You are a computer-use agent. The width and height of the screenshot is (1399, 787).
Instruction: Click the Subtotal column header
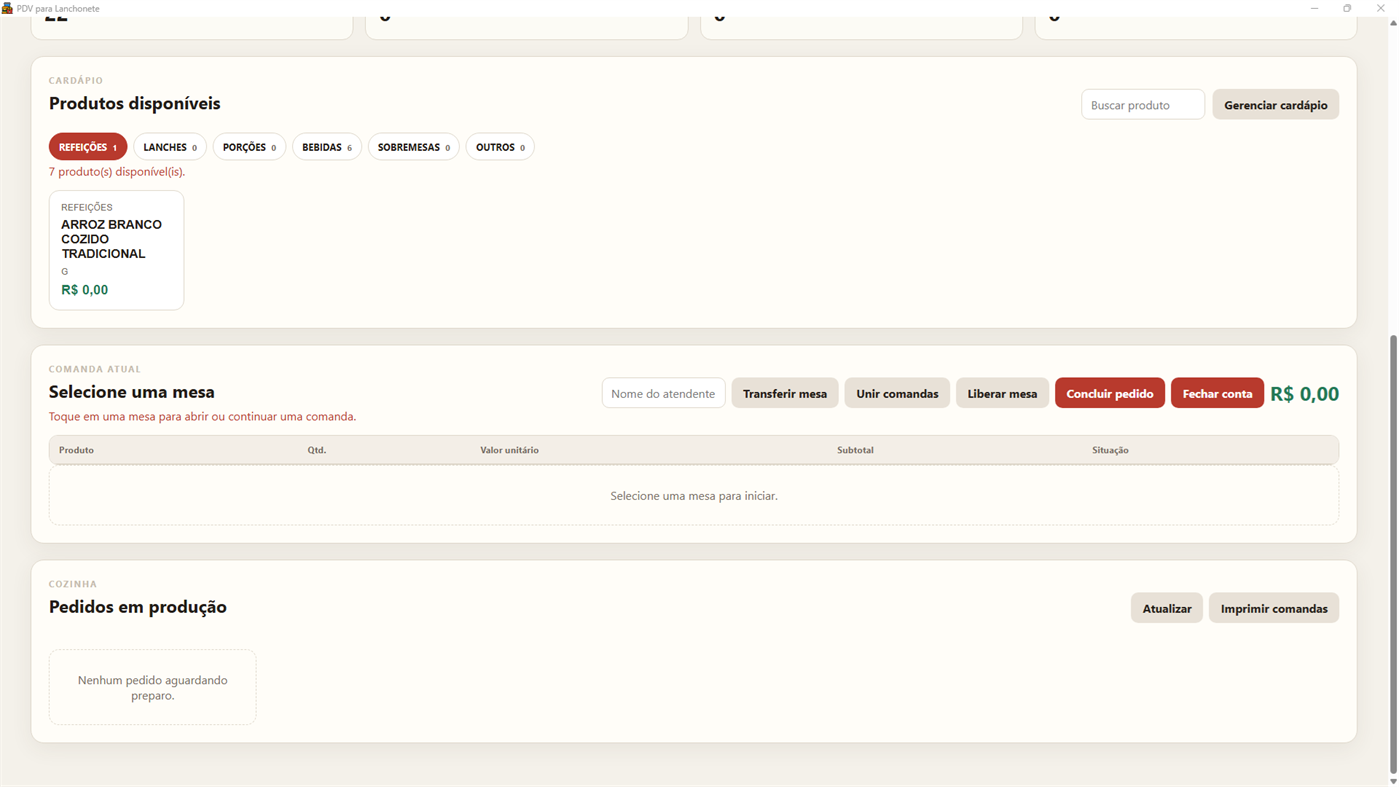(x=855, y=450)
